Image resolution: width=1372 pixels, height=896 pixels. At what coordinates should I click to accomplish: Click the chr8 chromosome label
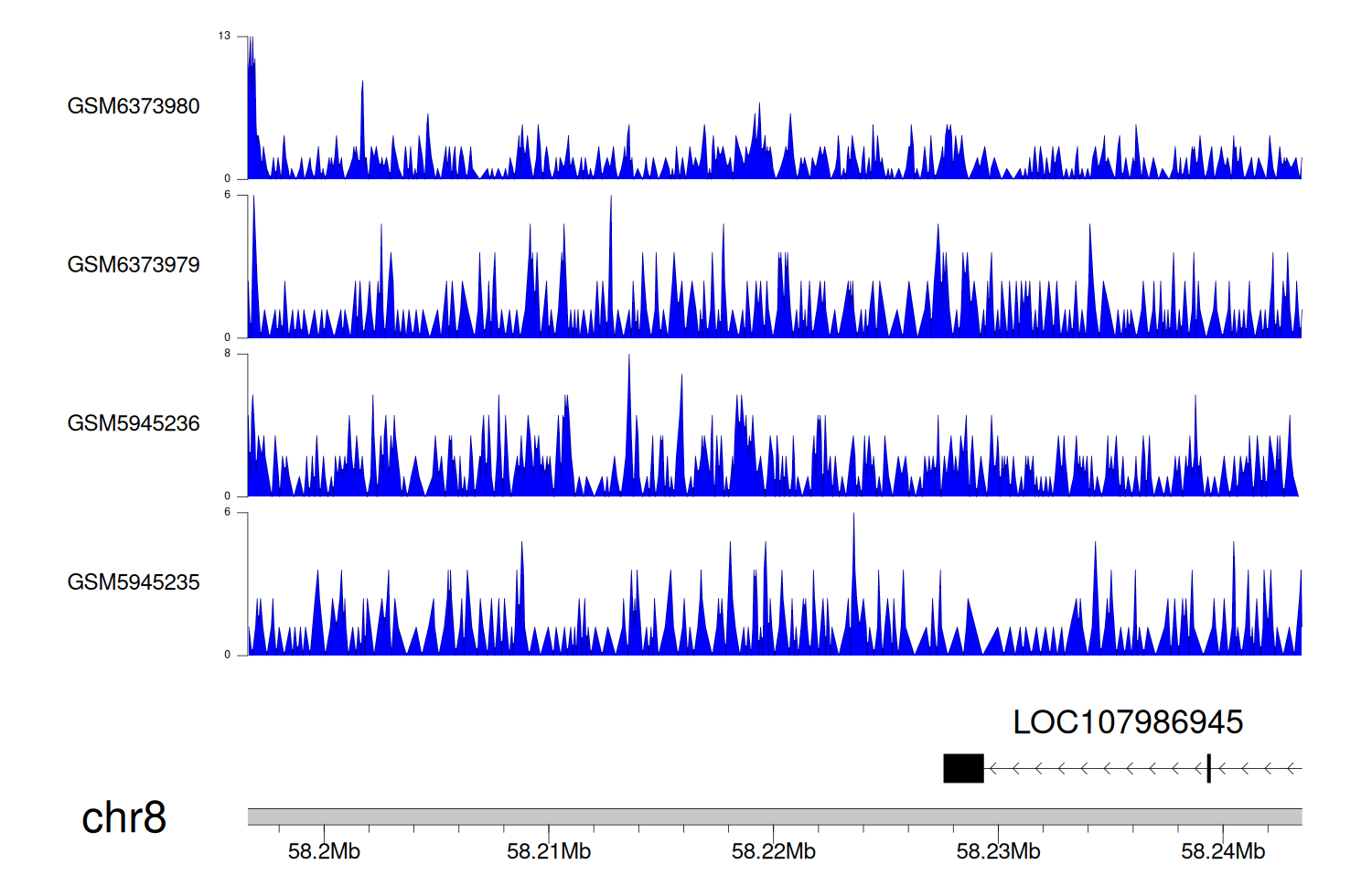123,817
